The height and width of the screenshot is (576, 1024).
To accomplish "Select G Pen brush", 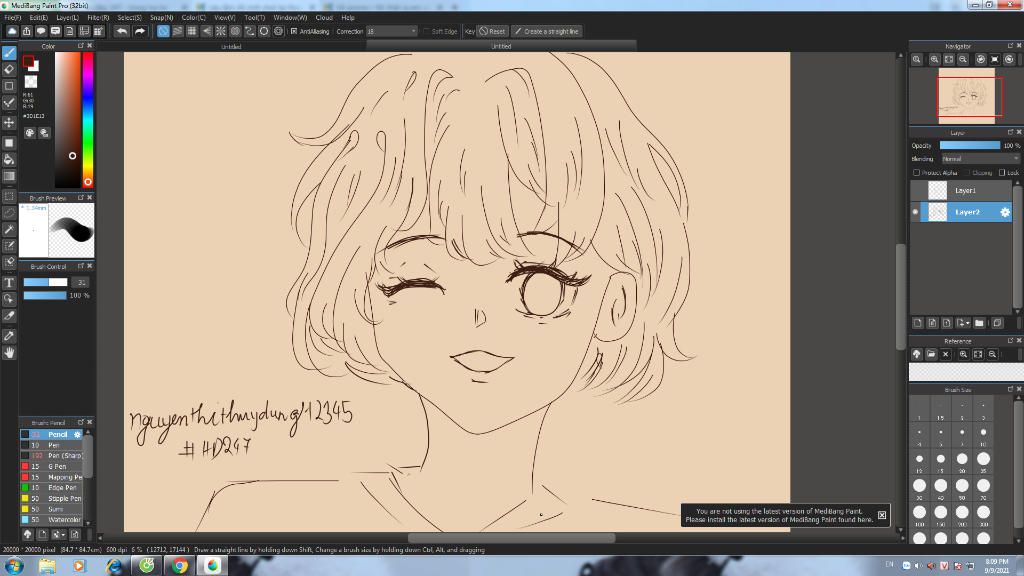I will click(x=52, y=466).
